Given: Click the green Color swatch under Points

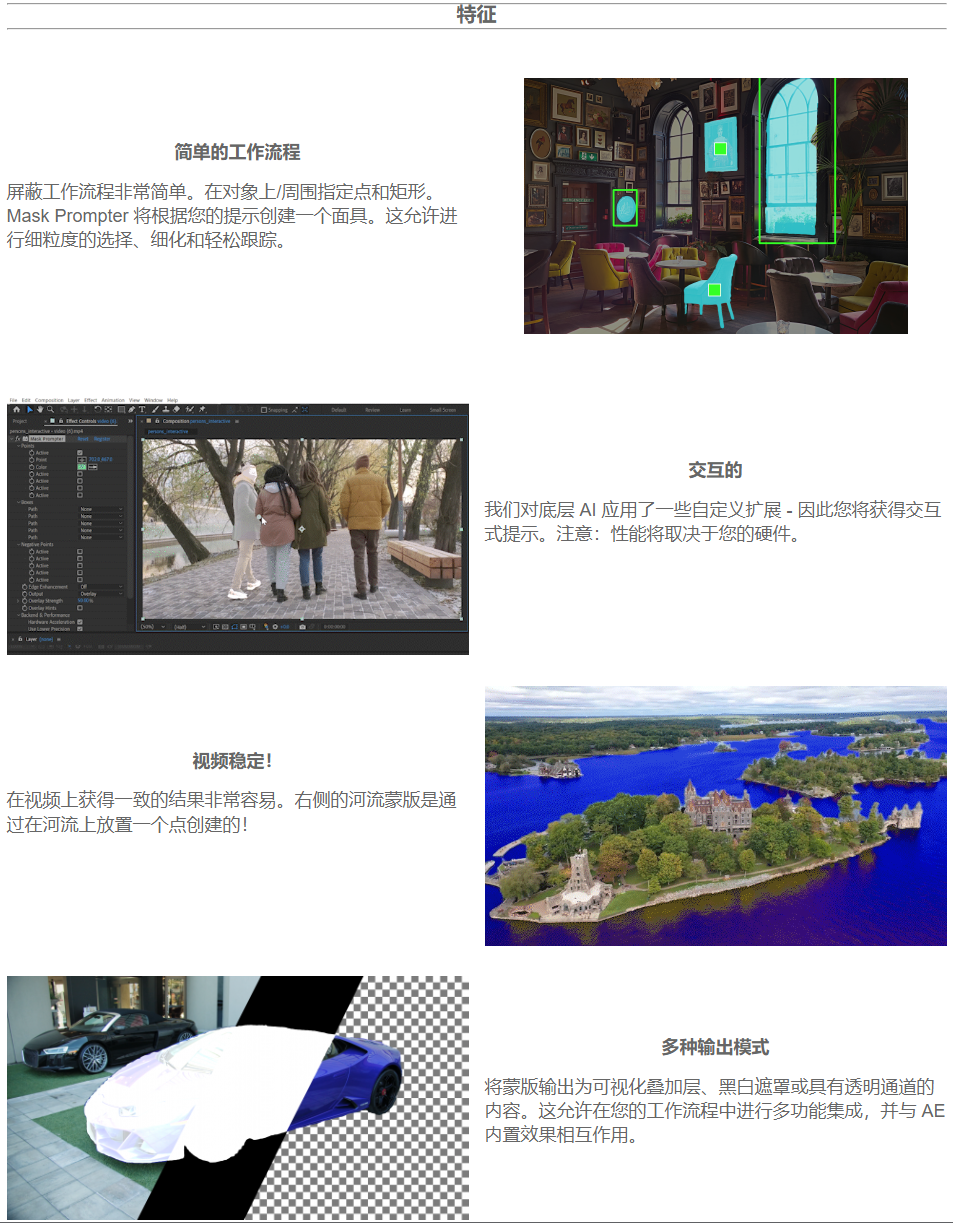Looking at the screenshot, I should tap(82, 467).
